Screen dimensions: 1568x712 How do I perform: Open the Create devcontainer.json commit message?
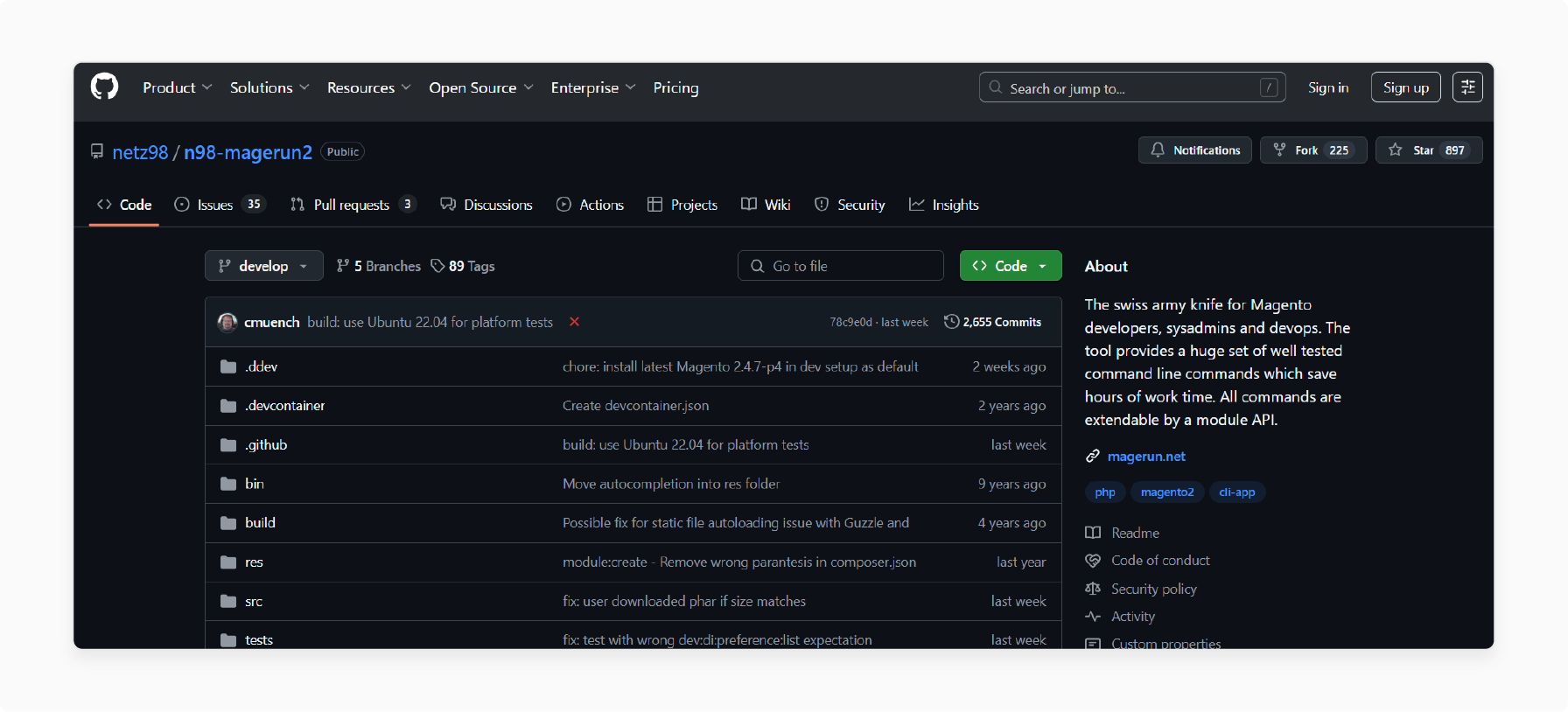pos(635,406)
